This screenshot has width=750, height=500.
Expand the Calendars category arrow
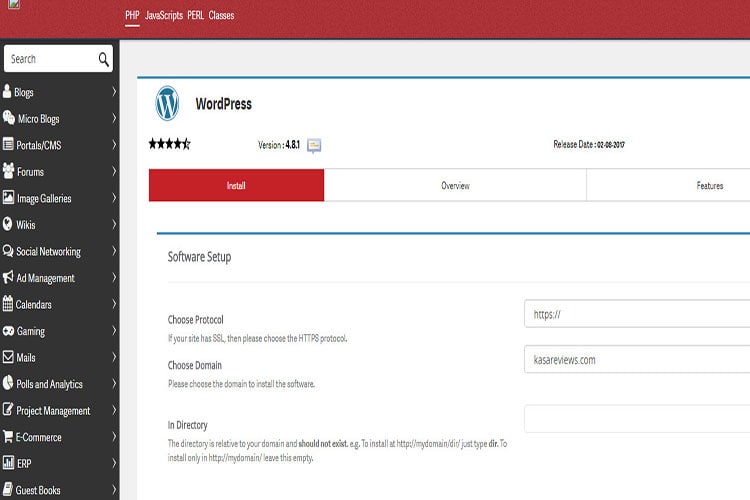(x=114, y=304)
